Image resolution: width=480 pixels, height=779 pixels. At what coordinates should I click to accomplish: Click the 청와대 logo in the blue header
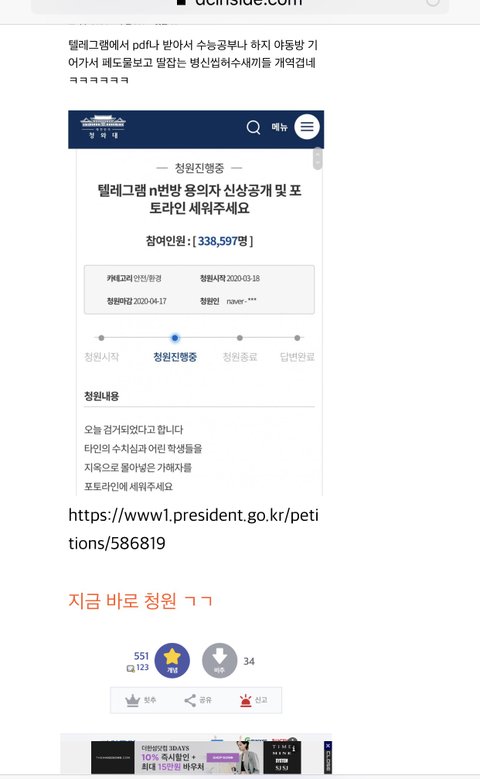[103, 127]
